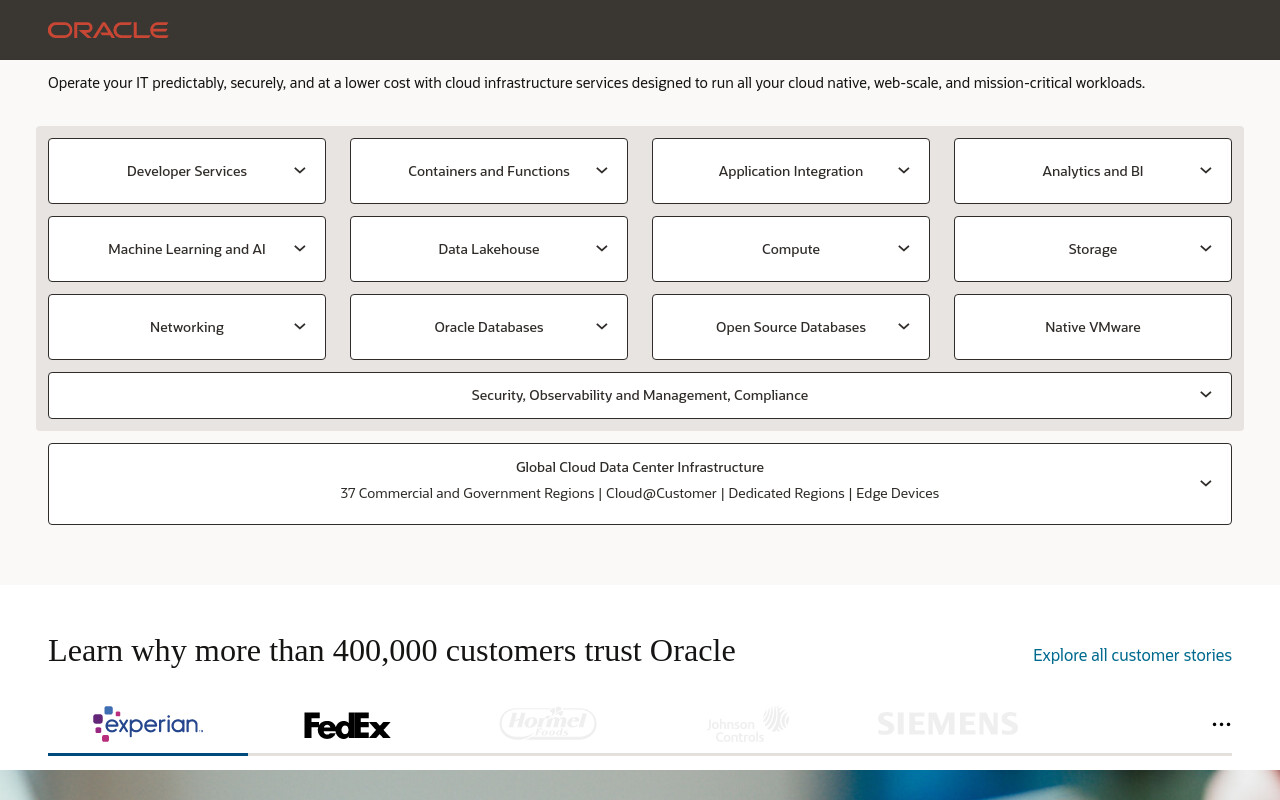Screen dimensions: 1280x800
Task: Select the Experian customer tab
Action: [x=148, y=724]
